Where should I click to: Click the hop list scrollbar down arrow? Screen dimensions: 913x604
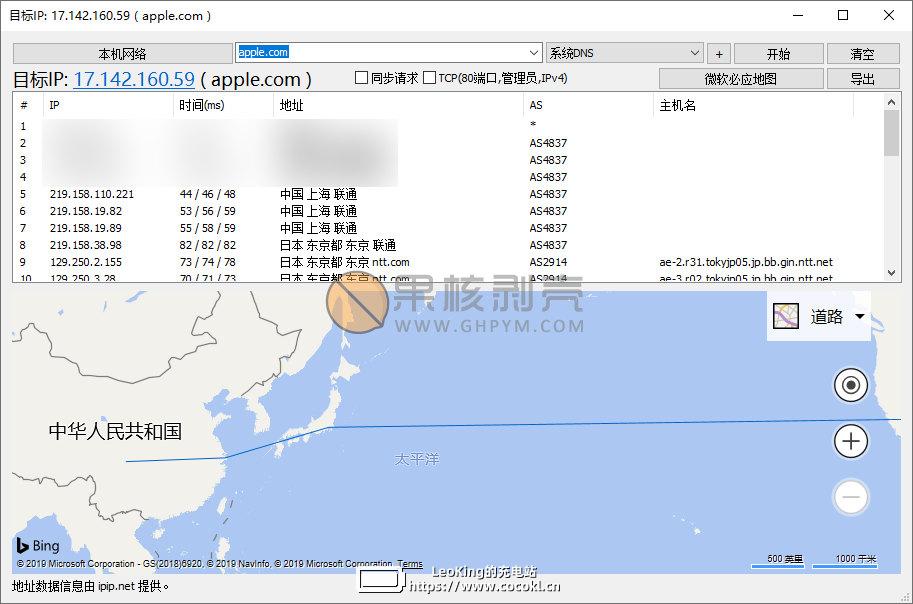(891, 273)
